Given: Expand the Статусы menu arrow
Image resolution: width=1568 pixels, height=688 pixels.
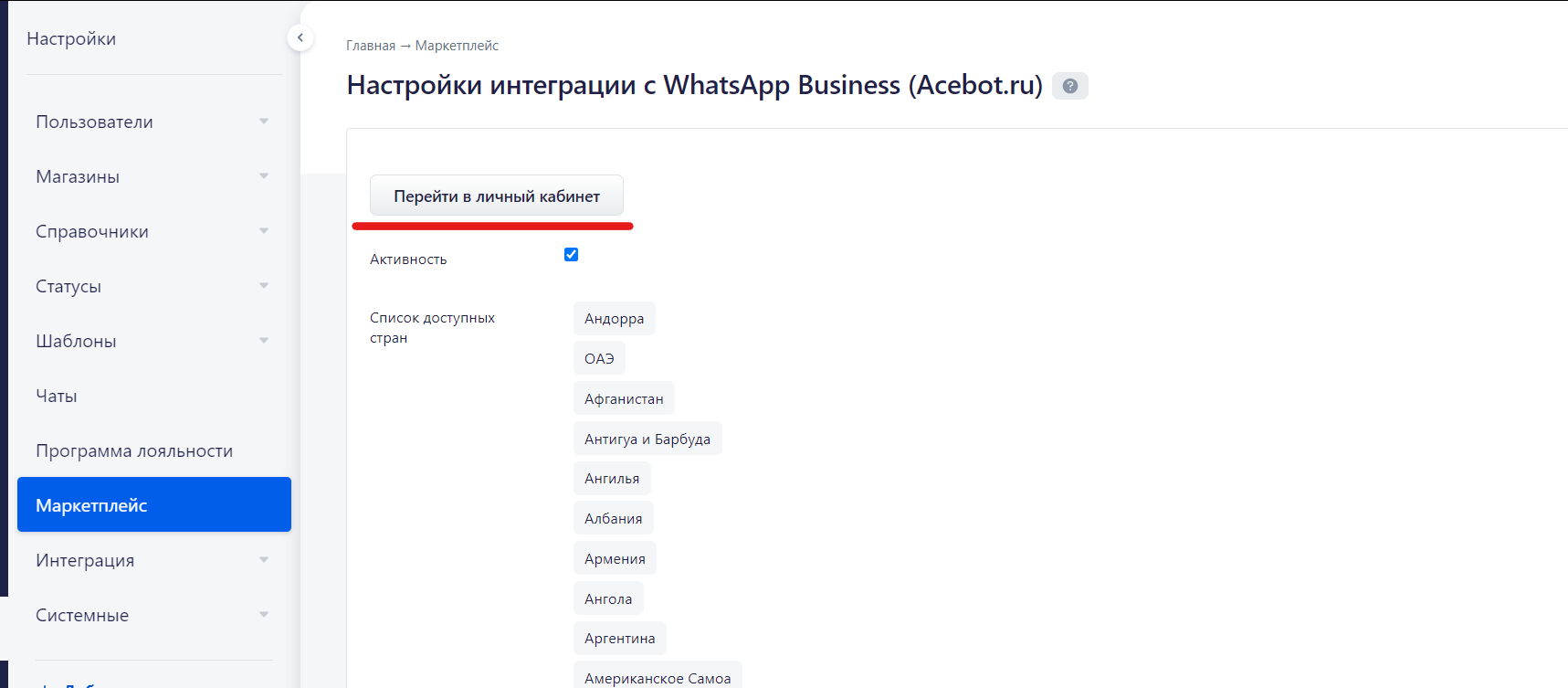Looking at the screenshot, I should click(264, 286).
